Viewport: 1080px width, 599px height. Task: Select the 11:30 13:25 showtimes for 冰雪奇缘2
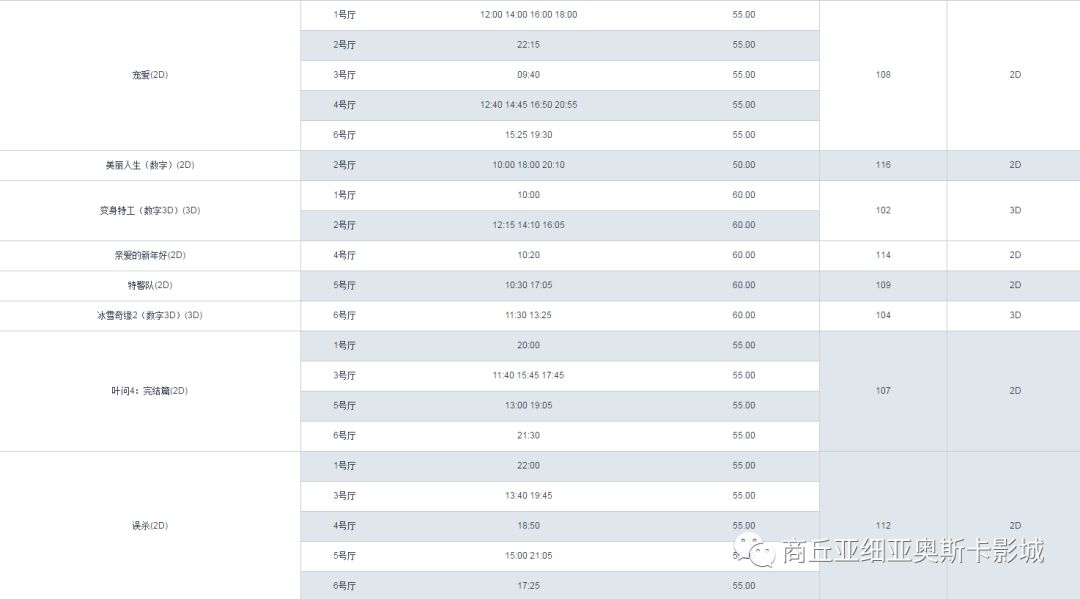pyautogui.click(x=527, y=315)
